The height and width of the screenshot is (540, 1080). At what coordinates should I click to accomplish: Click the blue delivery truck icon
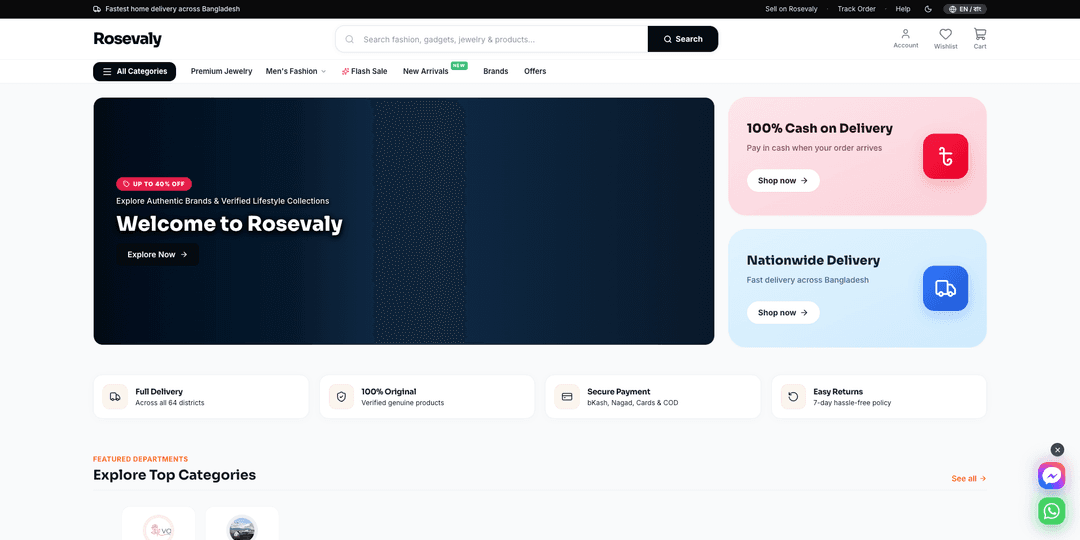click(x=945, y=288)
